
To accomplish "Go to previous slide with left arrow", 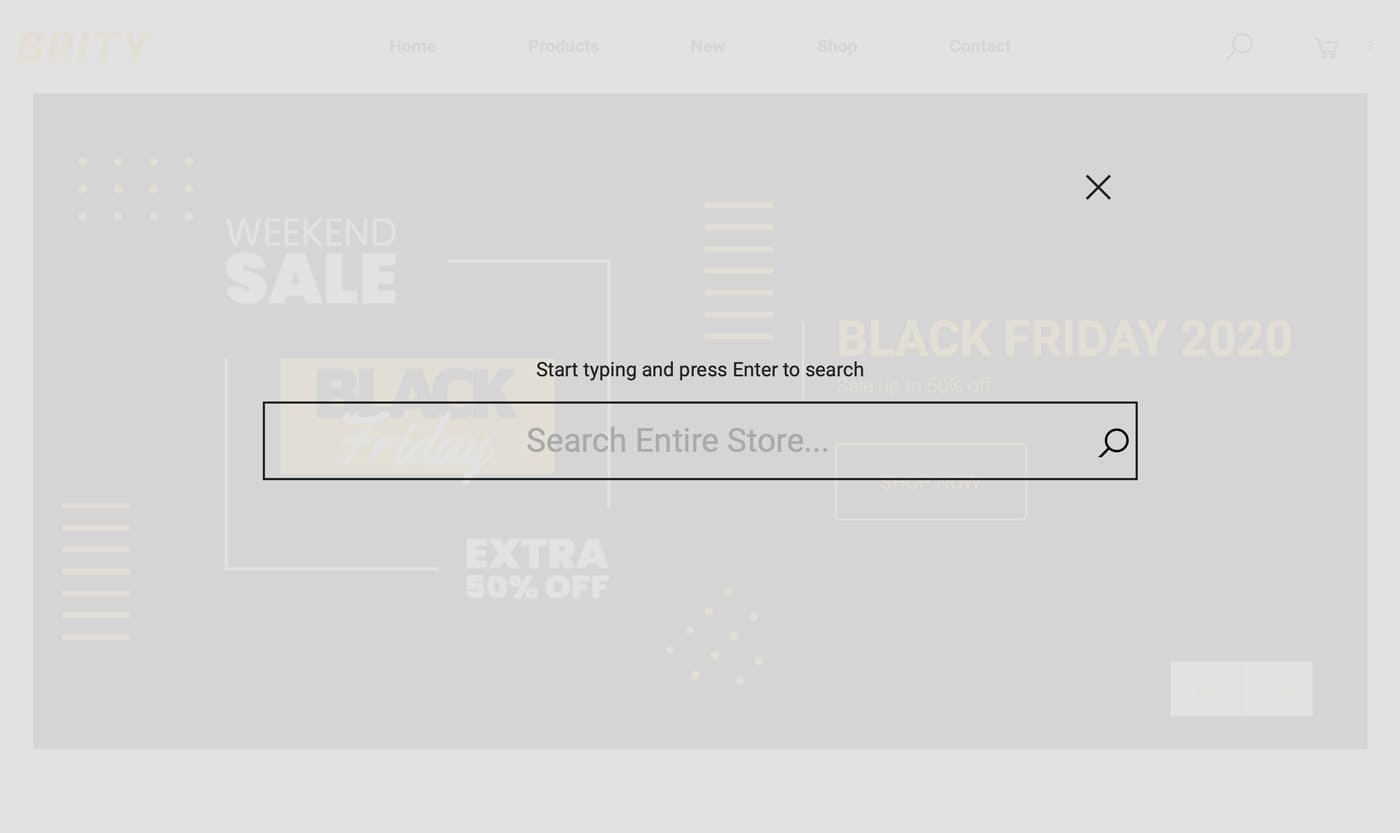I will (x=1206, y=689).
